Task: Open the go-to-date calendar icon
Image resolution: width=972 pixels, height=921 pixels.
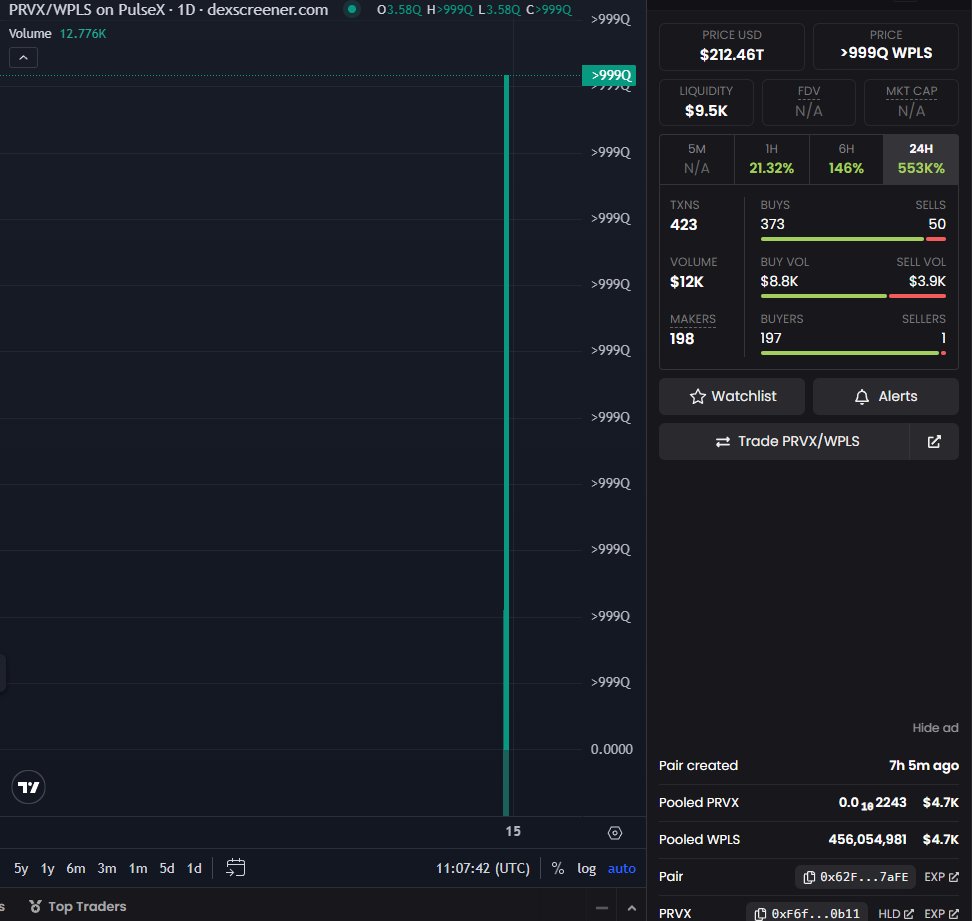Action: pos(236,868)
